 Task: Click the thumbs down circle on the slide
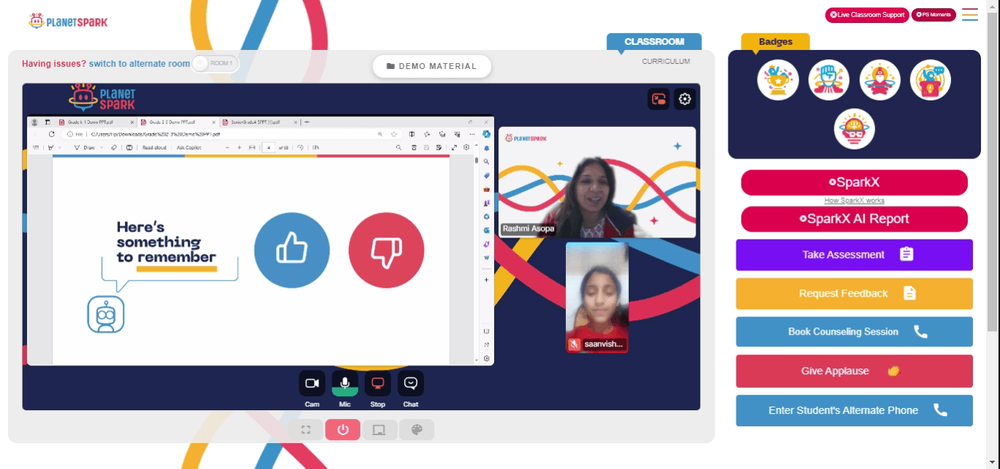(x=386, y=250)
